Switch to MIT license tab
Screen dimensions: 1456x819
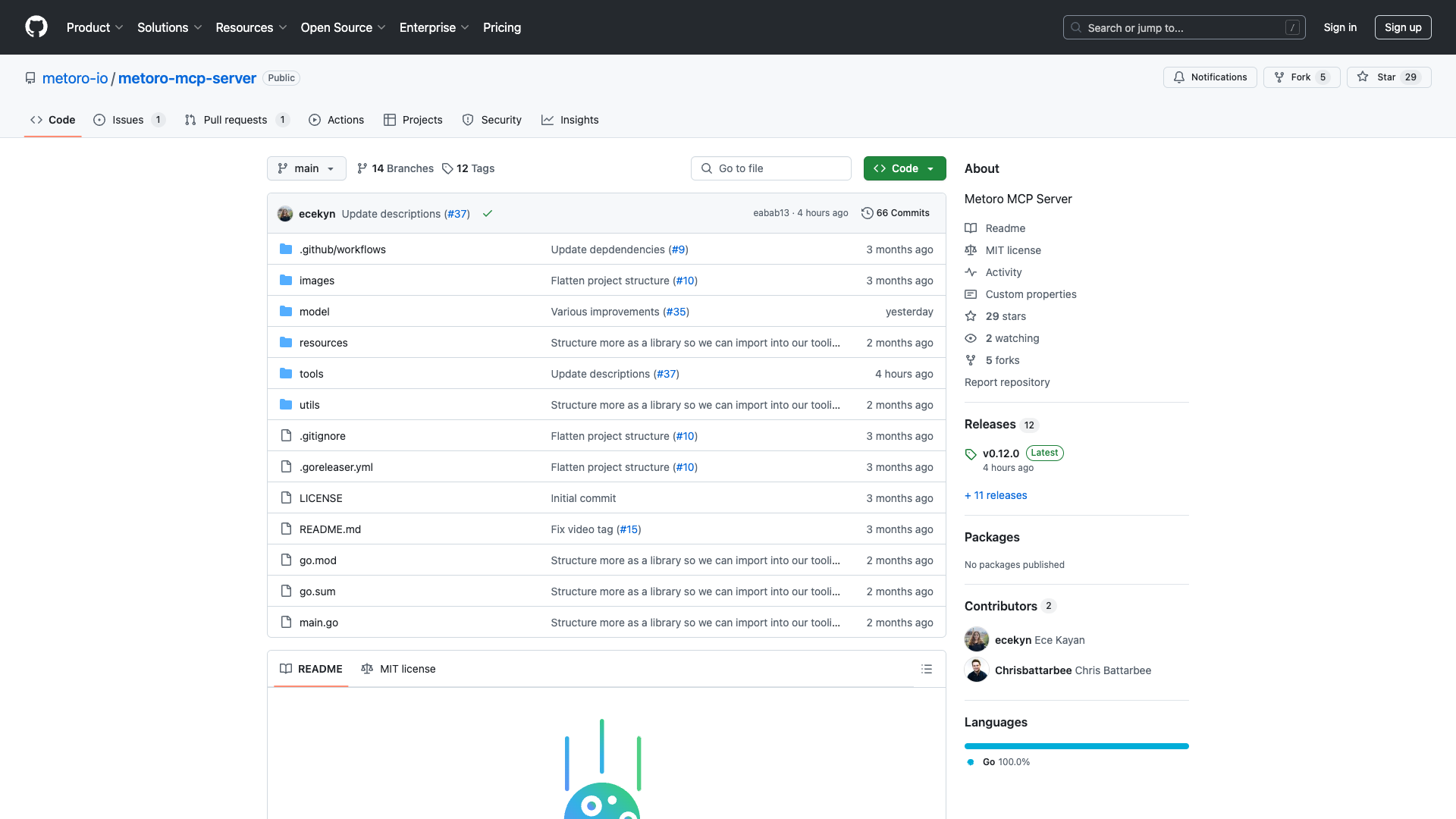pyautogui.click(x=399, y=669)
